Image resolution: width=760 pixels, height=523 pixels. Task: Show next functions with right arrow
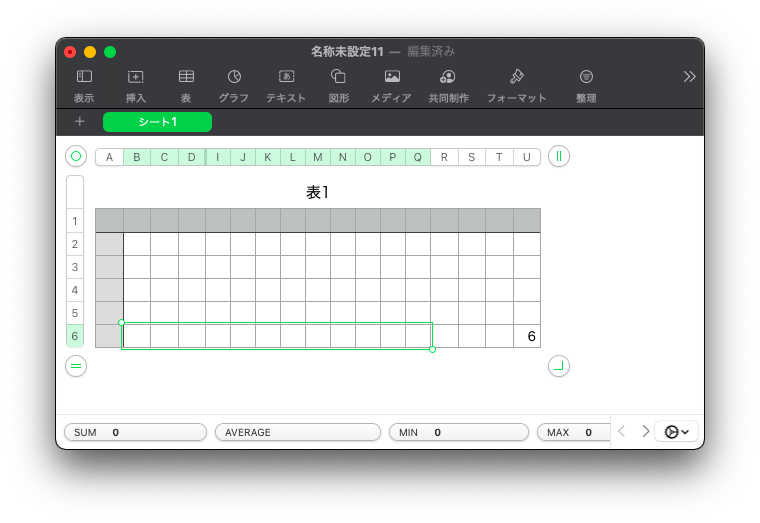[x=645, y=432]
